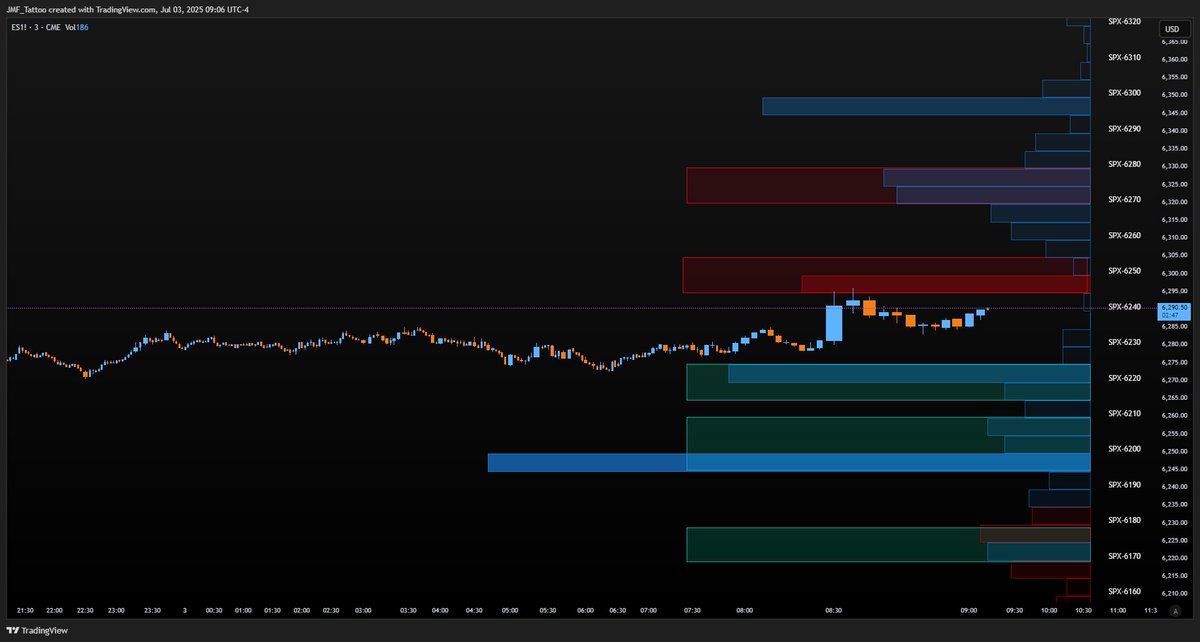
Task: Select the SPX-6220 level label
Action: click(x=1125, y=378)
